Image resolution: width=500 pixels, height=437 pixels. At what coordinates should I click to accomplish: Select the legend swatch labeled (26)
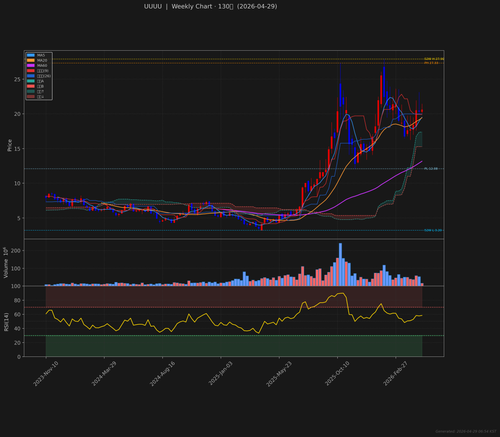click(x=31, y=76)
